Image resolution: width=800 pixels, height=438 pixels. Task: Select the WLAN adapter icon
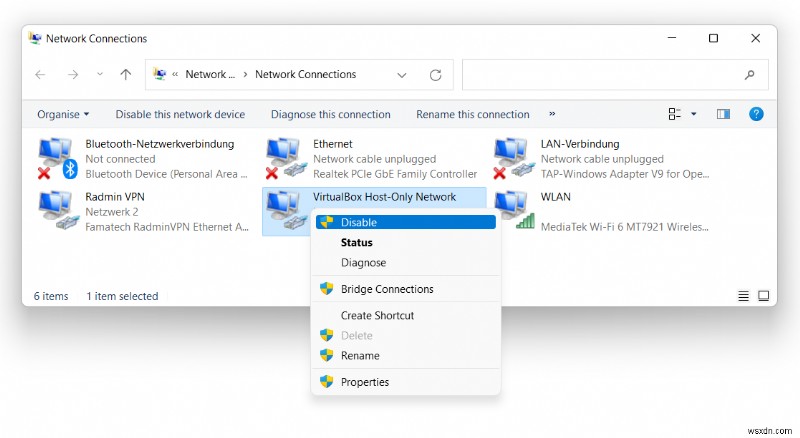(x=514, y=210)
